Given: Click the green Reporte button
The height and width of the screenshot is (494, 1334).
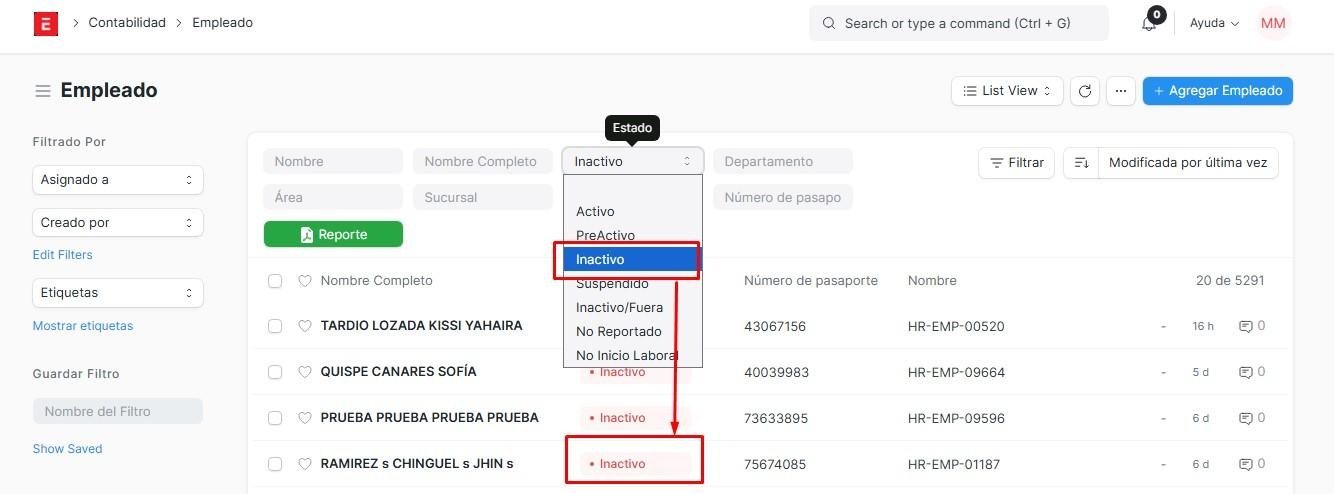Looking at the screenshot, I should [333, 234].
